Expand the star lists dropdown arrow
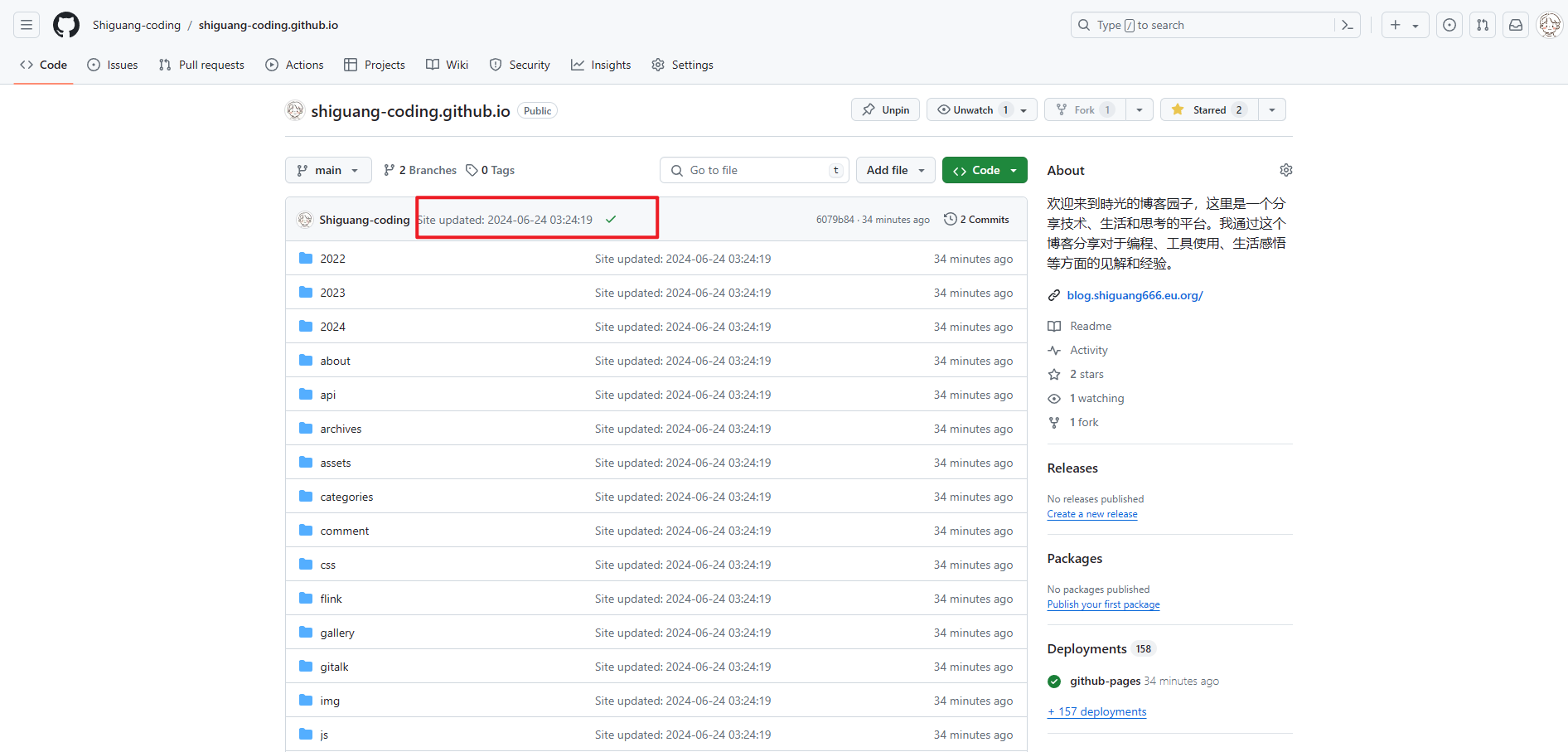The height and width of the screenshot is (752, 1568). pos(1272,109)
